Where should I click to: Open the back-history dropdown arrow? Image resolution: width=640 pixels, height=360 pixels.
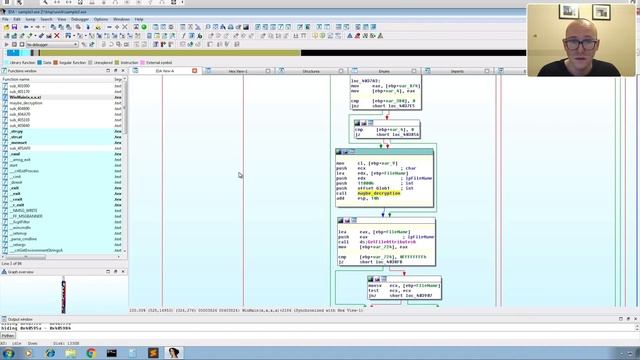31,27
